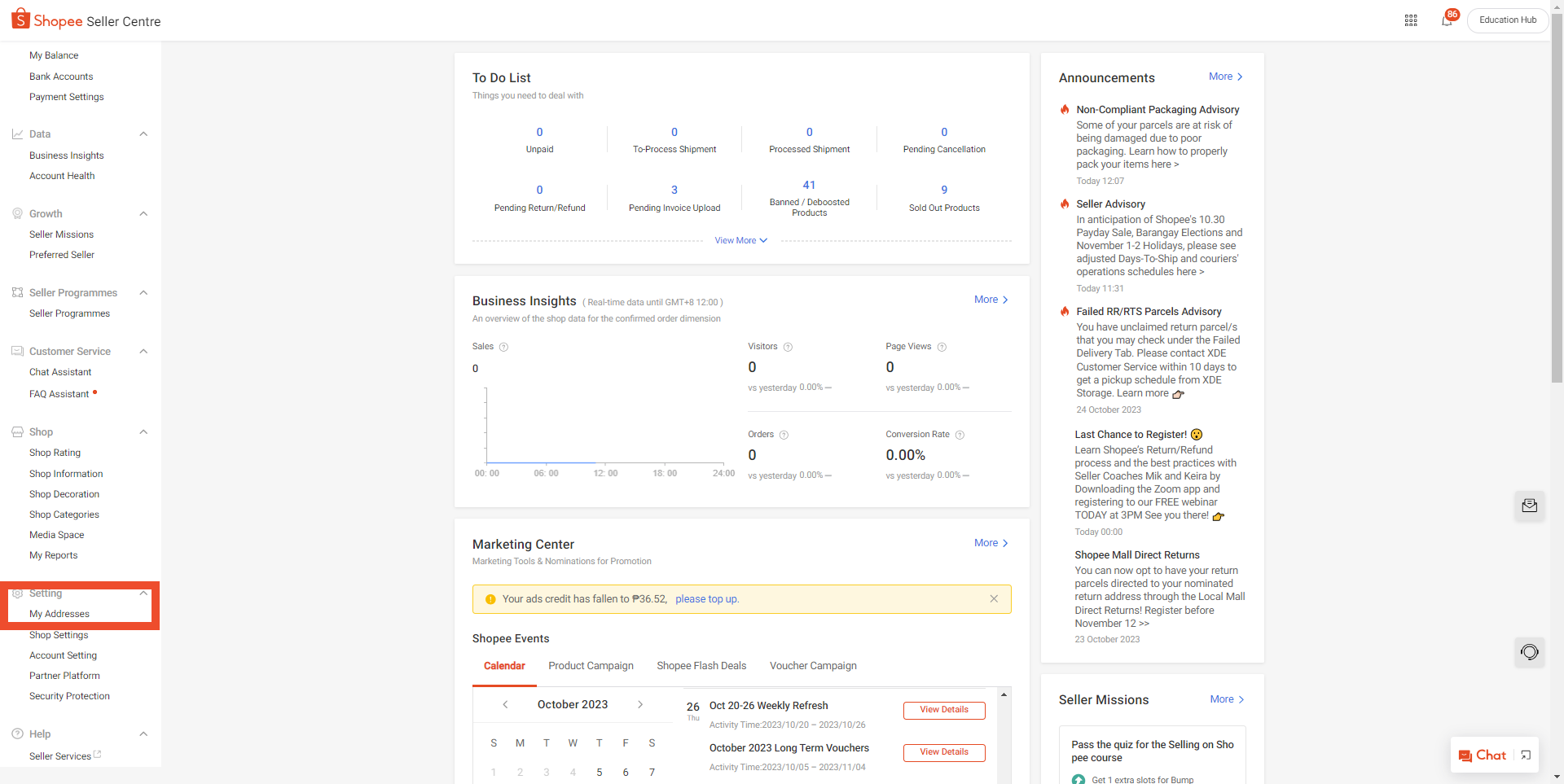Click the Education Hub button

[1507, 20]
